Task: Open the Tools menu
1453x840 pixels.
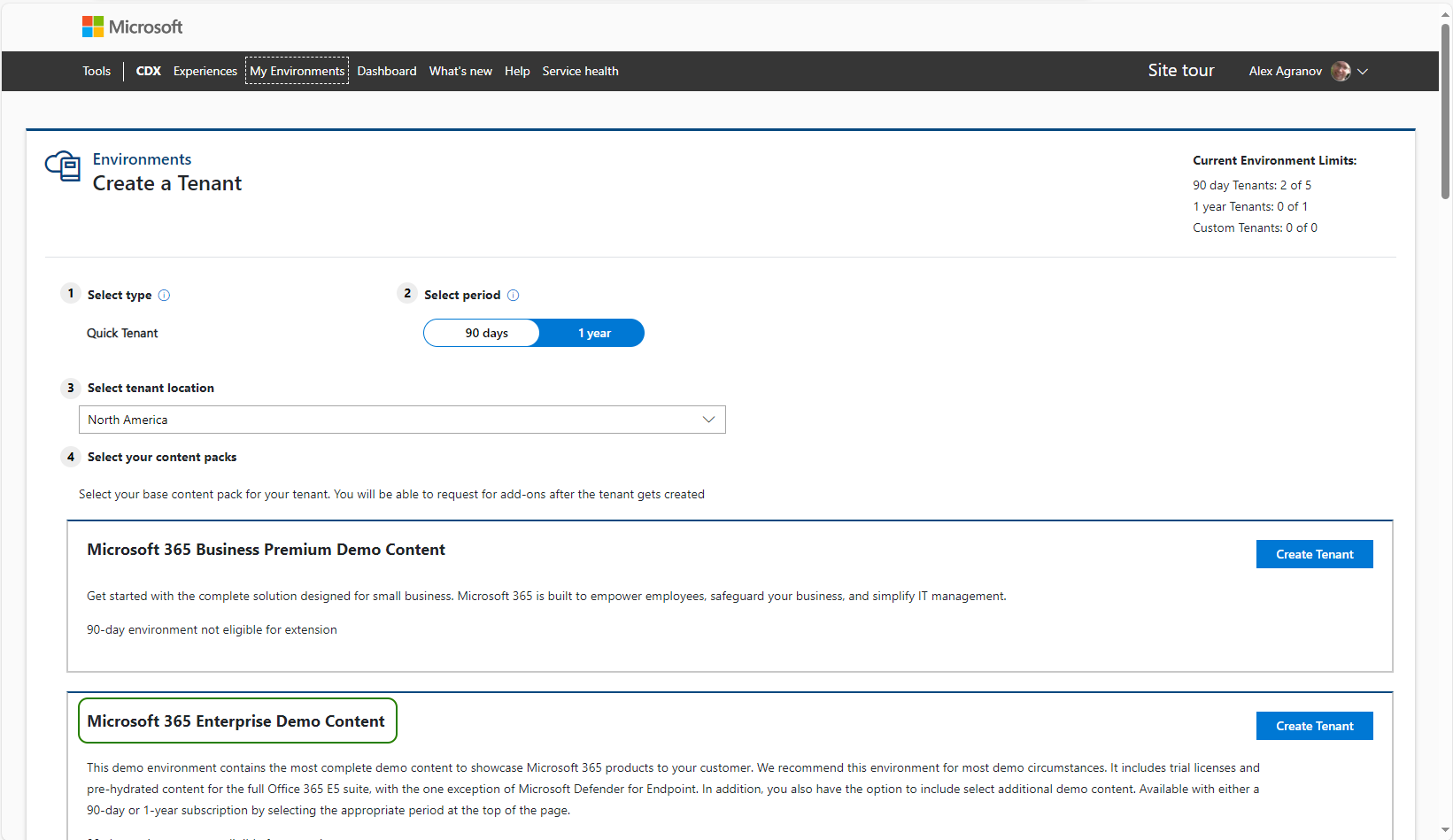Action: pyautogui.click(x=97, y=71)
